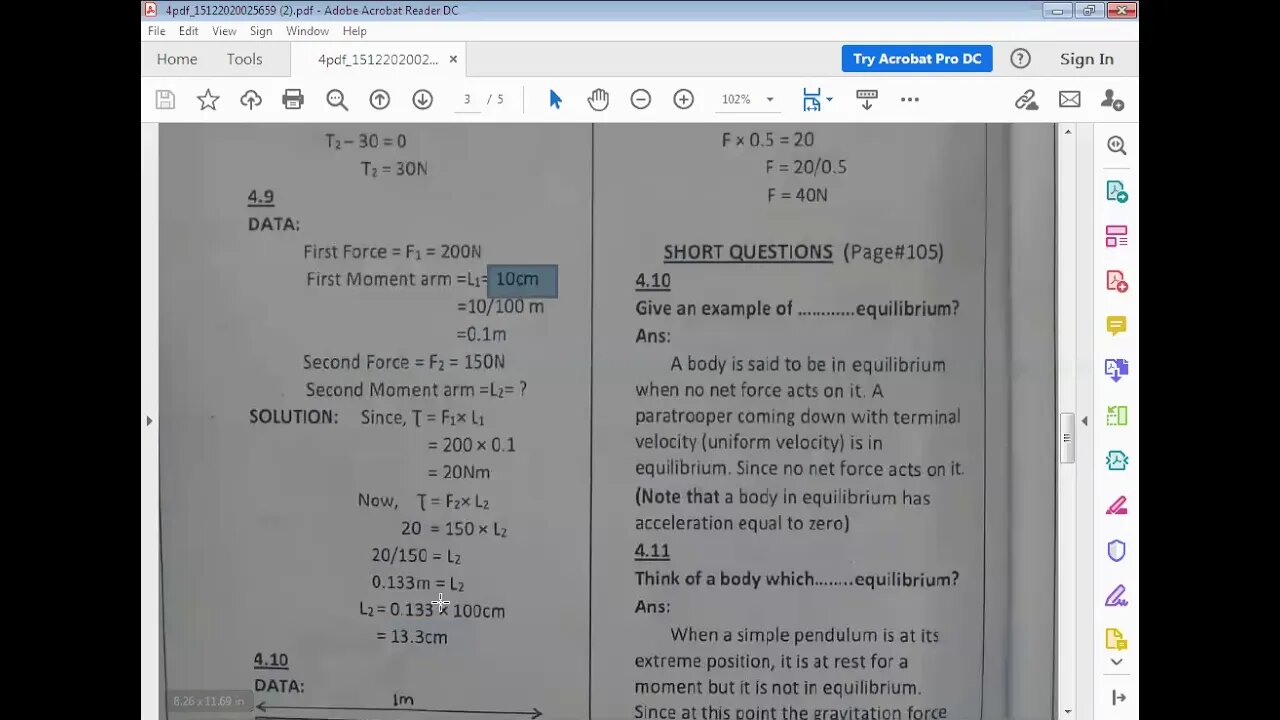
Task: Zoom in with plus icon
Action: (x=684, y=99)
